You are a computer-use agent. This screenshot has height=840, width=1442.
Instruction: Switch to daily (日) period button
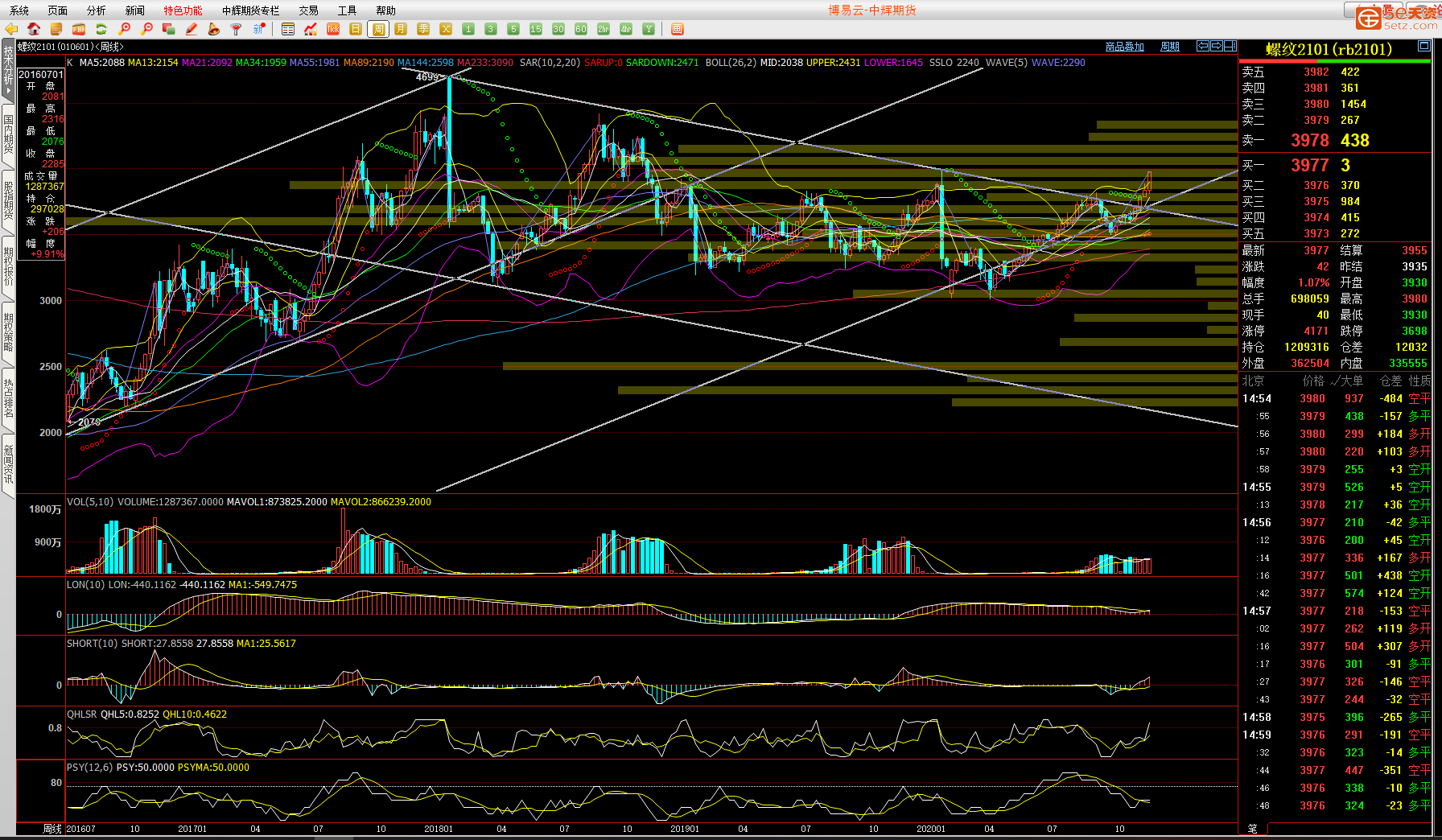point(356,29)
